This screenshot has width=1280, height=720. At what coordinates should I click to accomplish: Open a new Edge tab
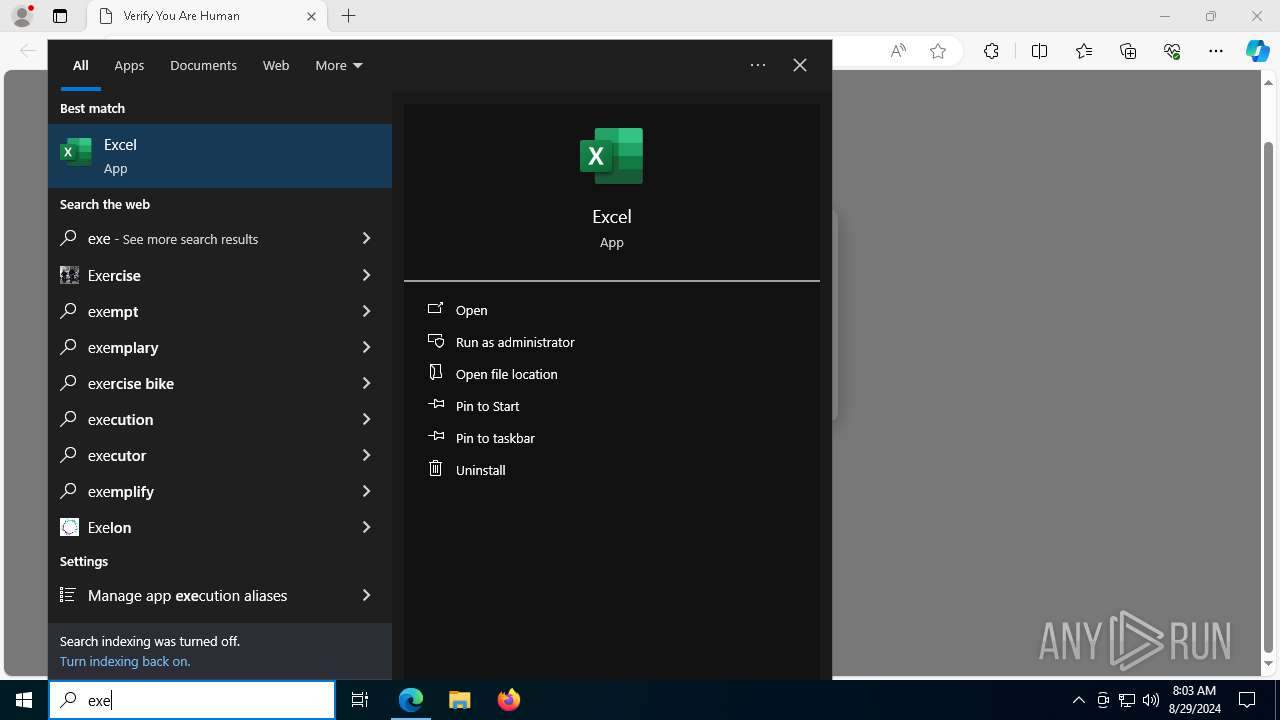(x=348, y=16)
